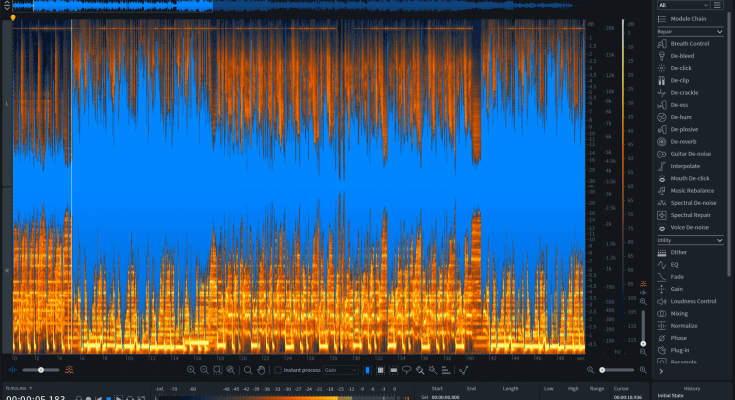Open the De-click repair module

click(681, 68)
